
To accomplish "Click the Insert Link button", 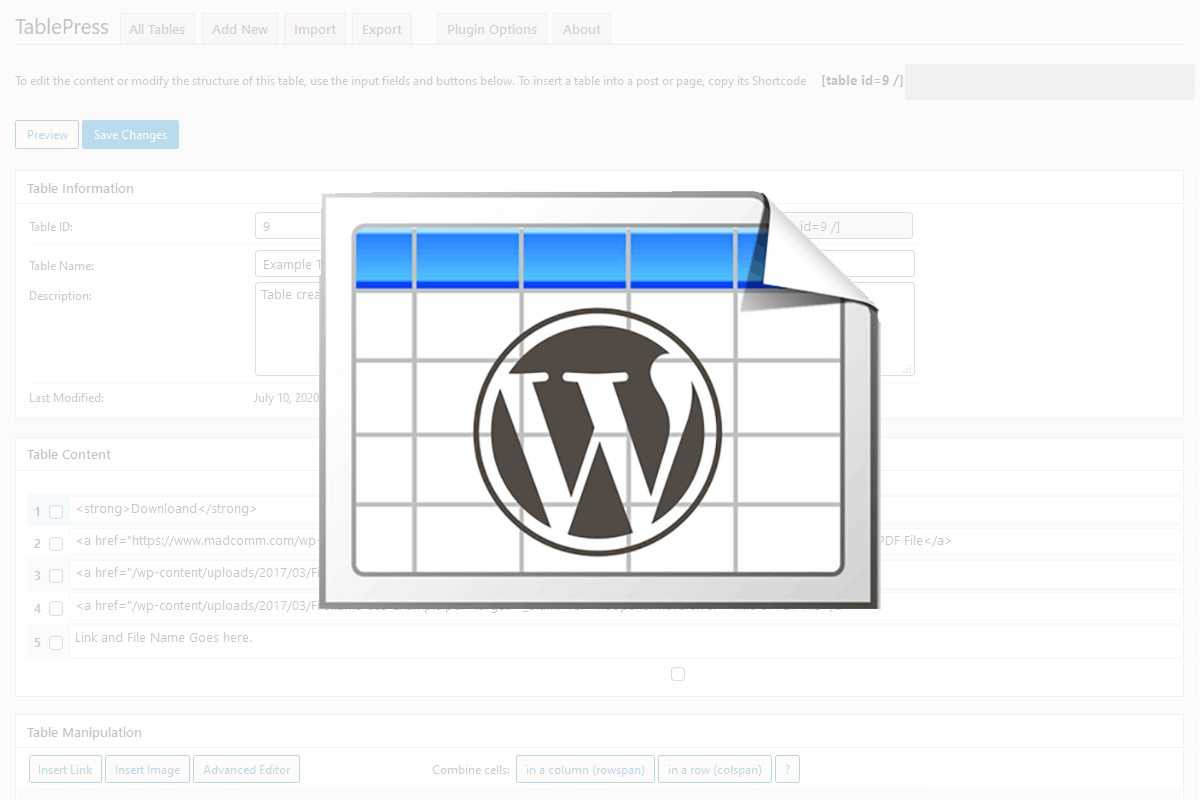I will tap(65, 769).
